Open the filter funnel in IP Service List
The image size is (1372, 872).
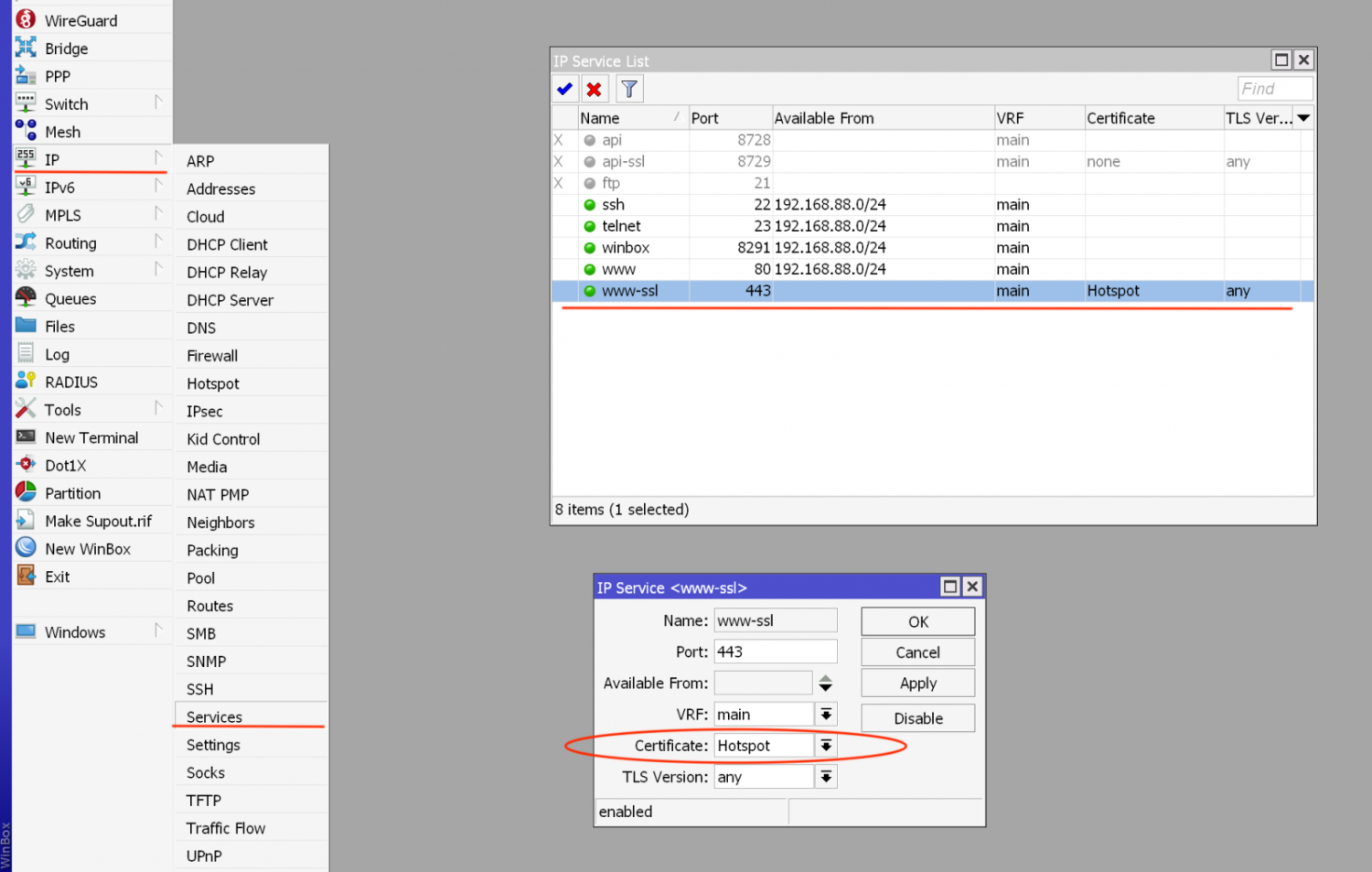point(629,89)
